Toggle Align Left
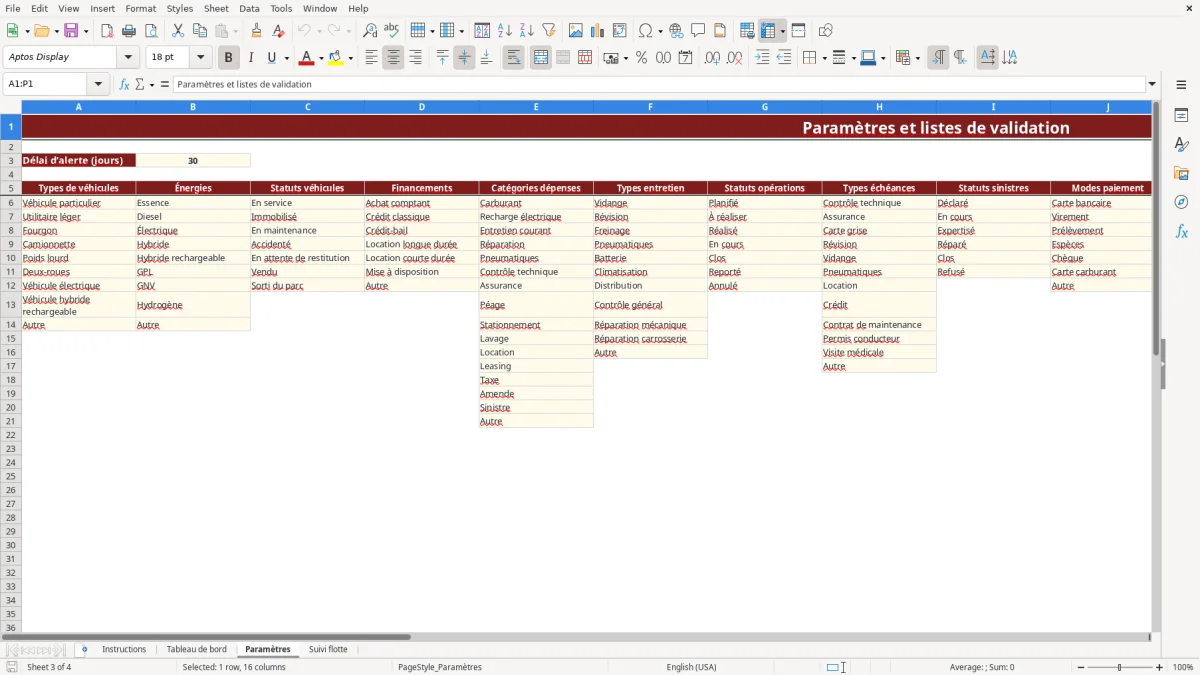 (x=371, y=58)
